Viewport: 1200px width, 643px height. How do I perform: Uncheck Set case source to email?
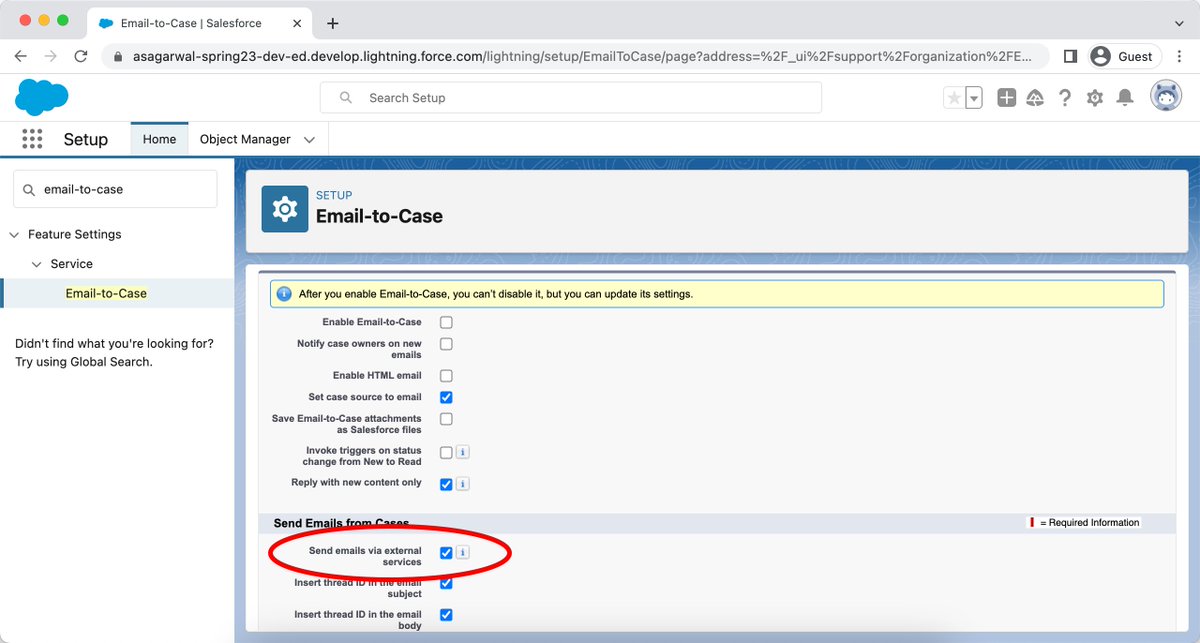click(446, 397)
